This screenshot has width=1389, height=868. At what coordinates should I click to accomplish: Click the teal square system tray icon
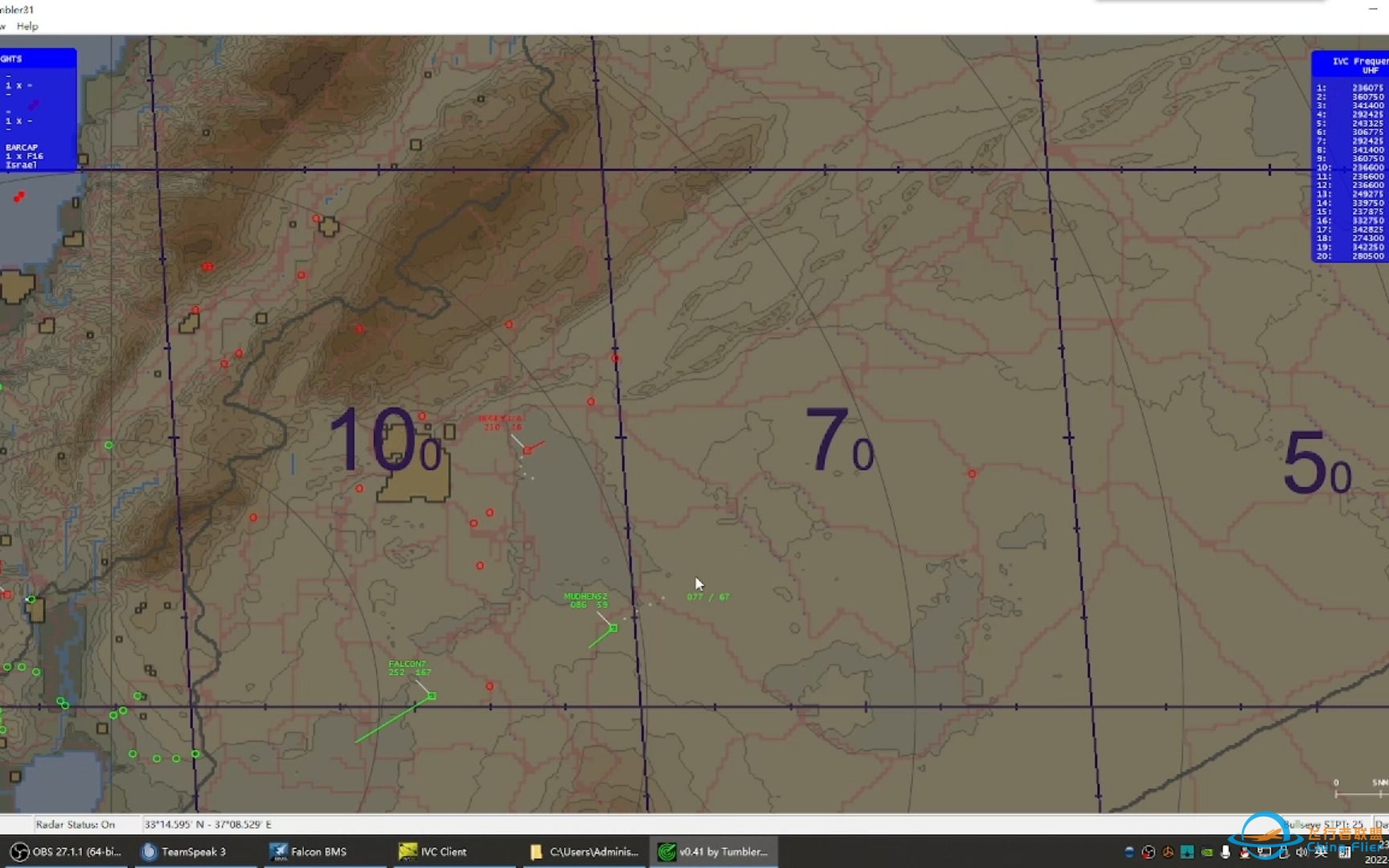[x=1187, y=852]
